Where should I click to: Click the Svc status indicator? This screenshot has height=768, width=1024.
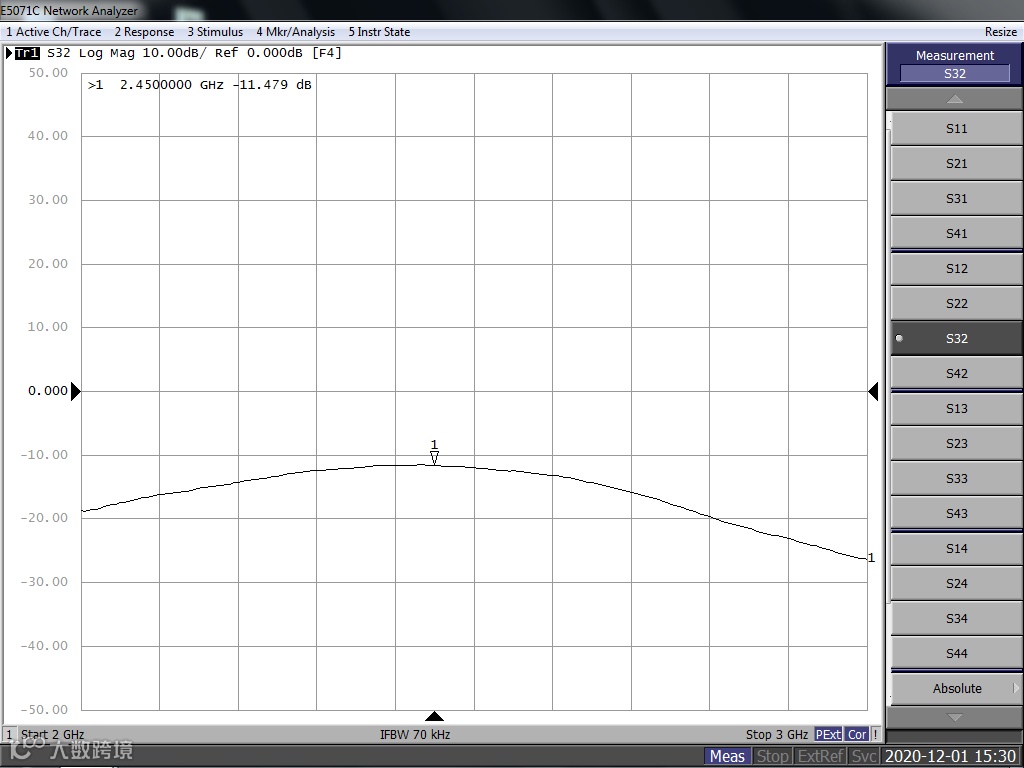[x=863, y=756]
